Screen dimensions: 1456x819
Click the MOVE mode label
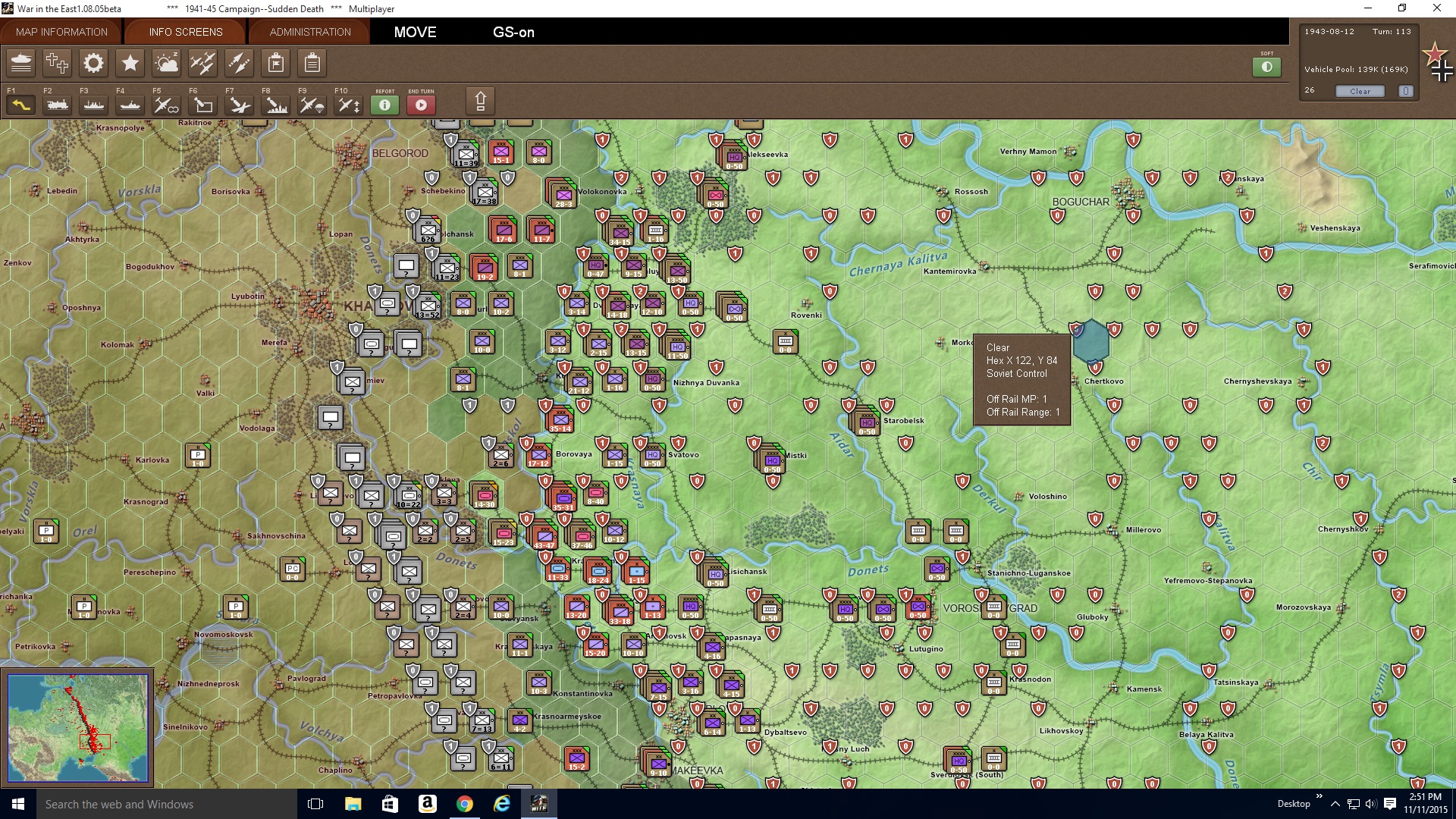coord(415,32)
